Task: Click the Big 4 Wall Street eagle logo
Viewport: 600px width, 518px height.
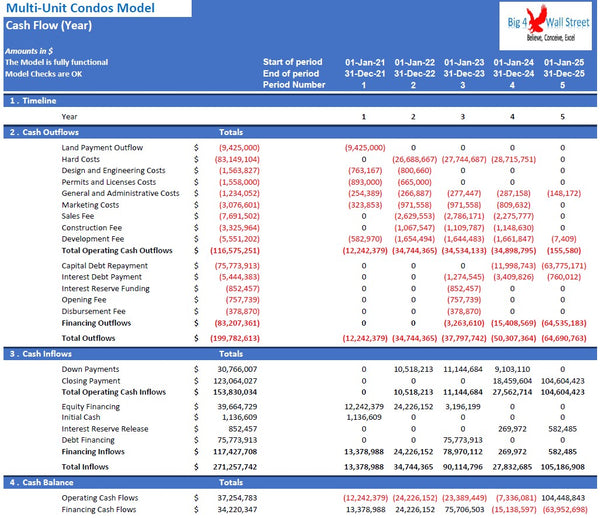Action: [547, 22]
